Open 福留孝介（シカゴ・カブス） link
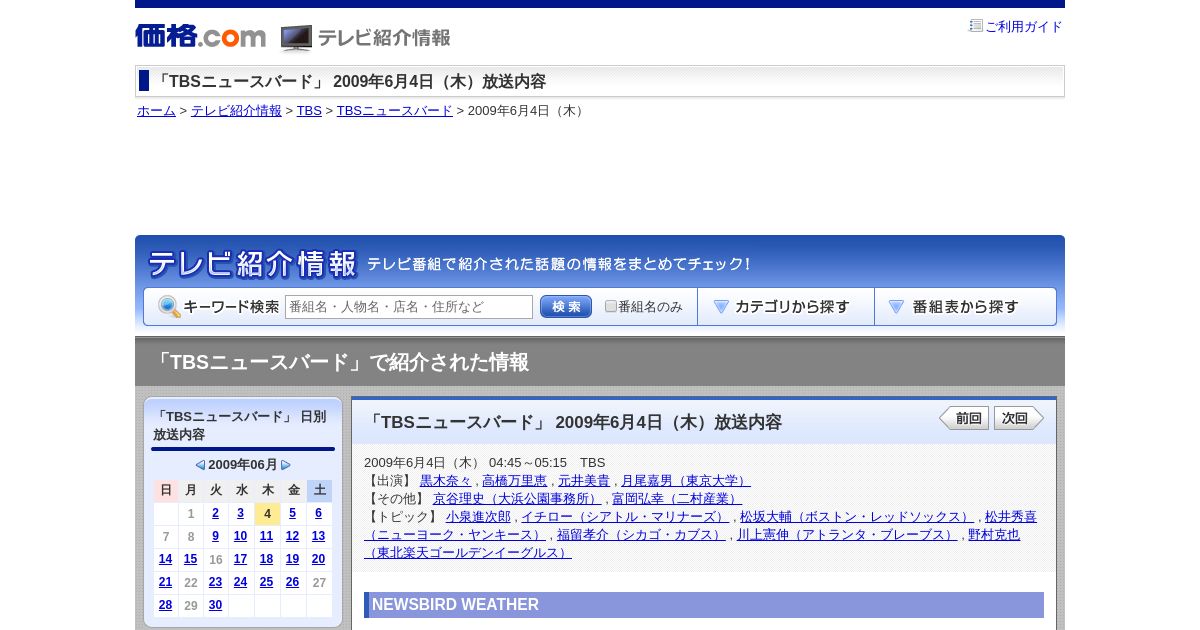This screenshot has height=630, width=1200. coord(641,535)
